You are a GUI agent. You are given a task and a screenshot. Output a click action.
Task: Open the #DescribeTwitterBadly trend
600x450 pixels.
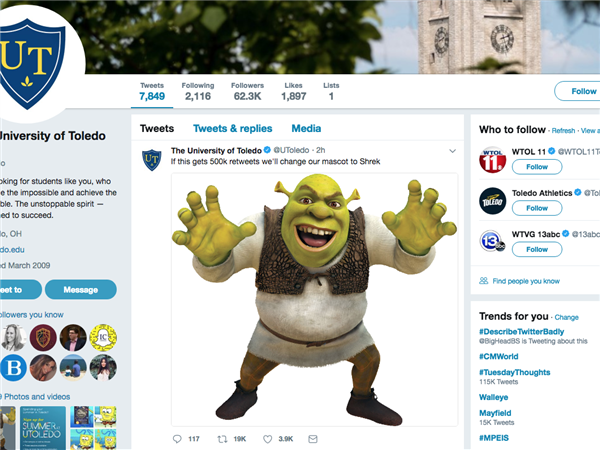coord(525,330)
